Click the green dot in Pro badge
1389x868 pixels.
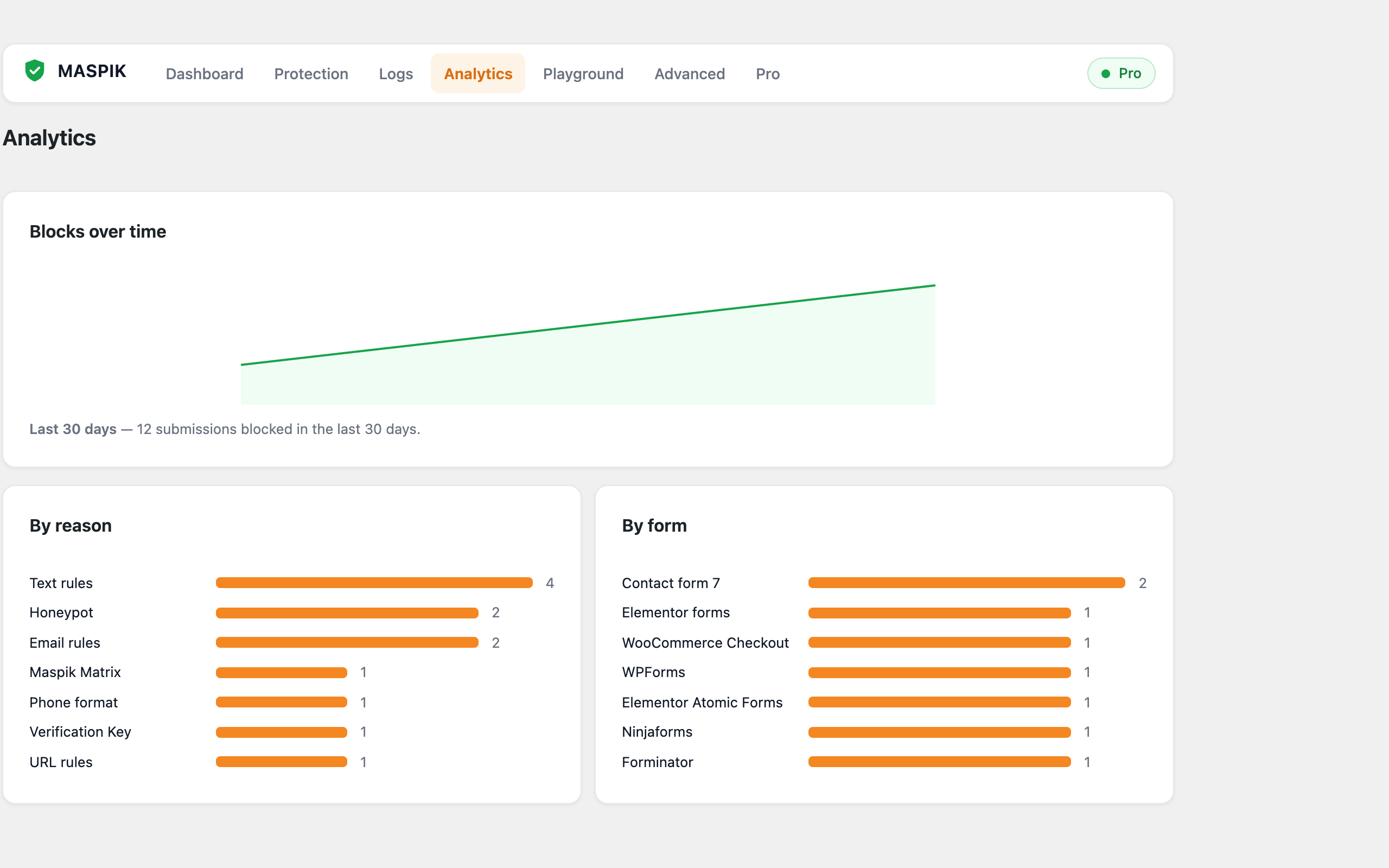(x=1105, y=73)
